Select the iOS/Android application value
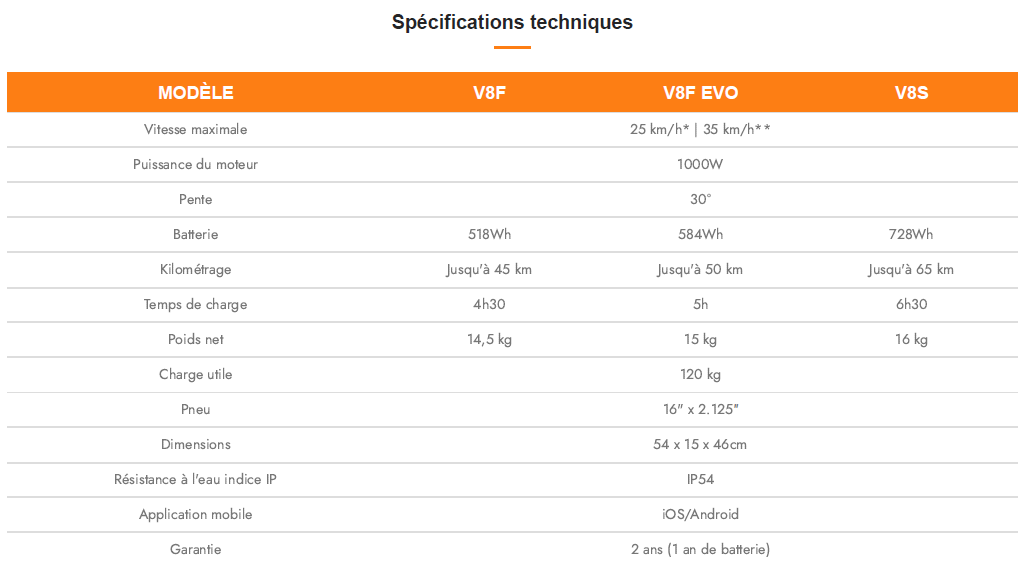Screen dimensions: 1031x567 point(700,514)
